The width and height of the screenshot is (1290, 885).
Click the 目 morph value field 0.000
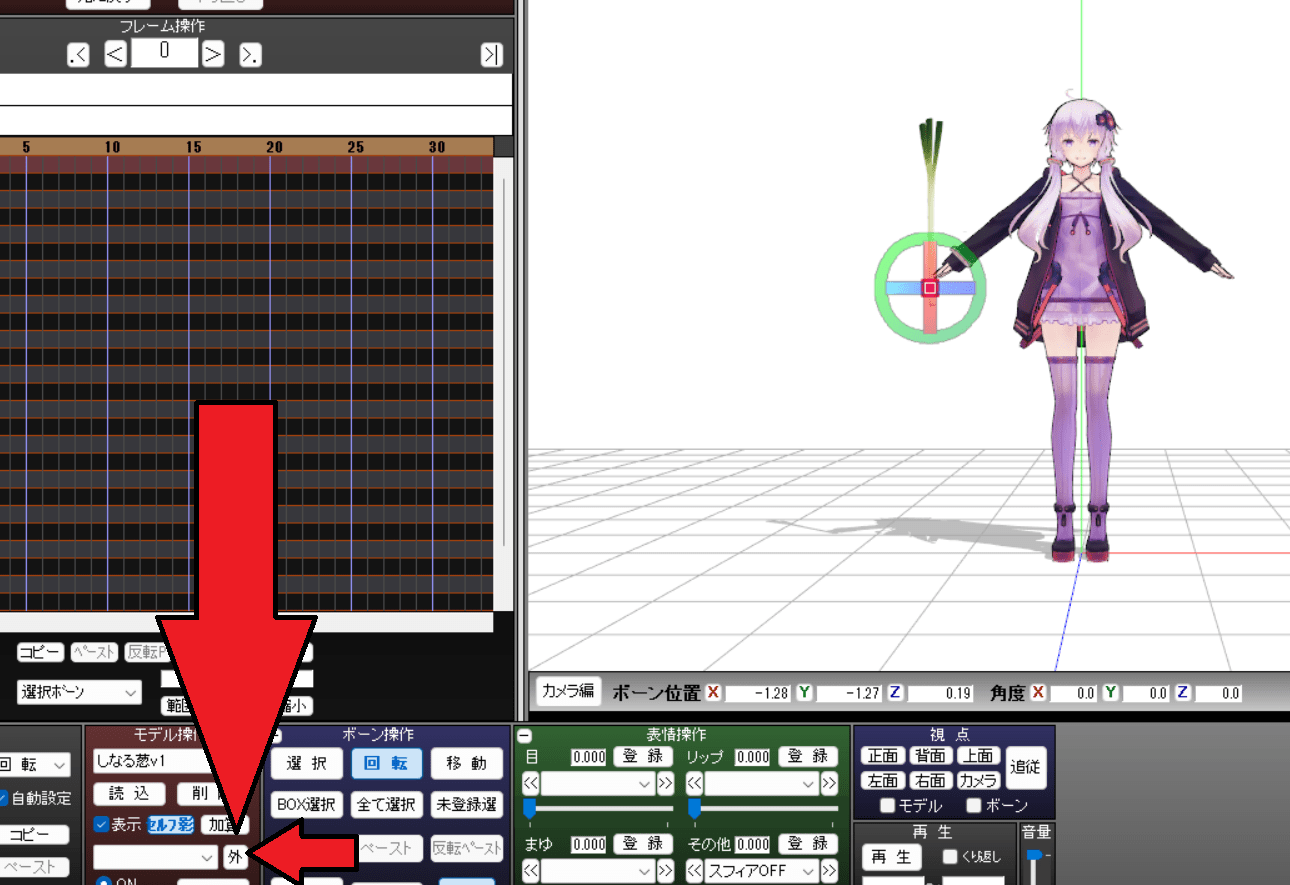pos(588,757)
